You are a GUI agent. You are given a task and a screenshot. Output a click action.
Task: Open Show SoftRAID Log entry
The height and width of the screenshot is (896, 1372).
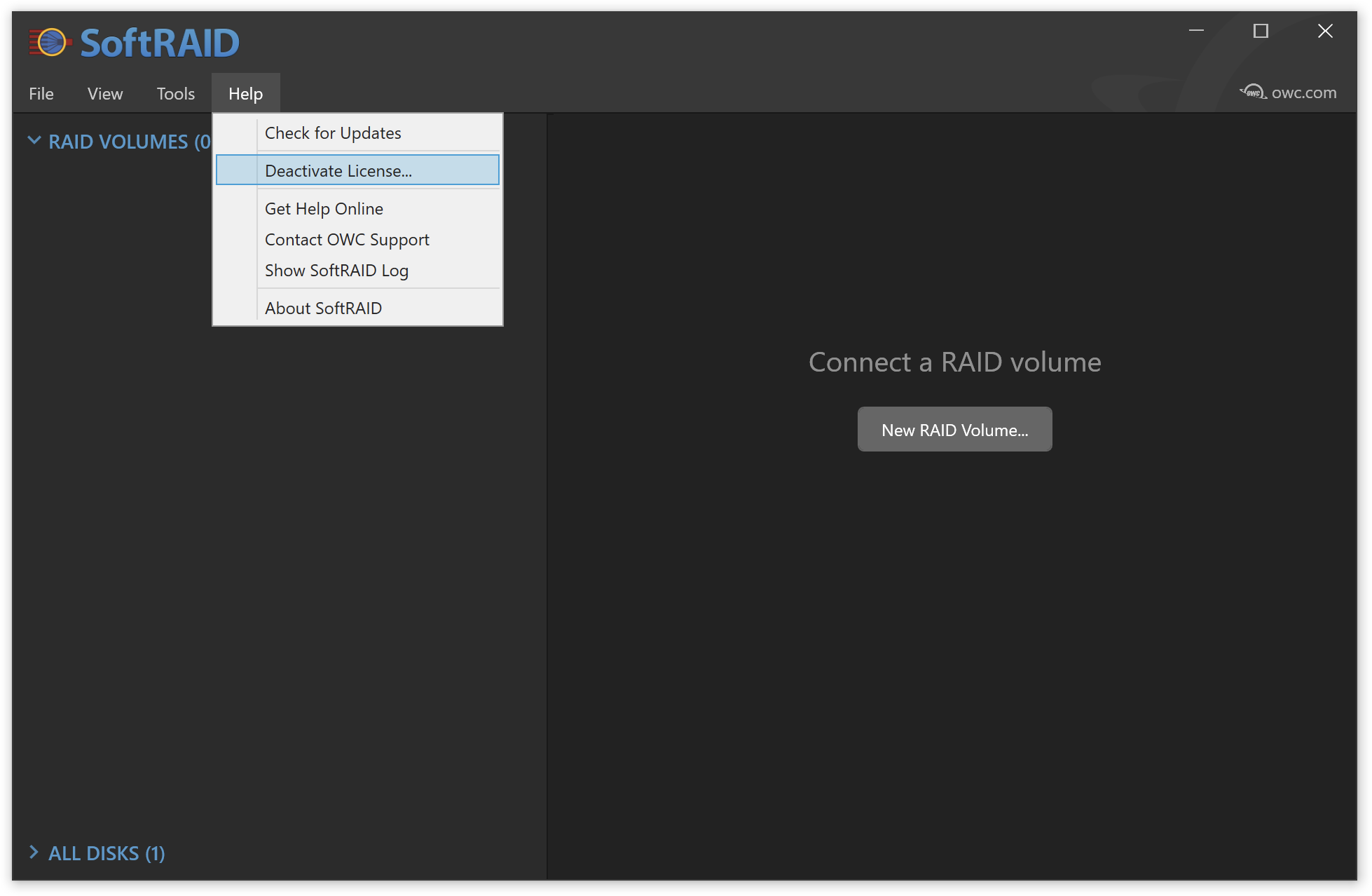[336, 271]
